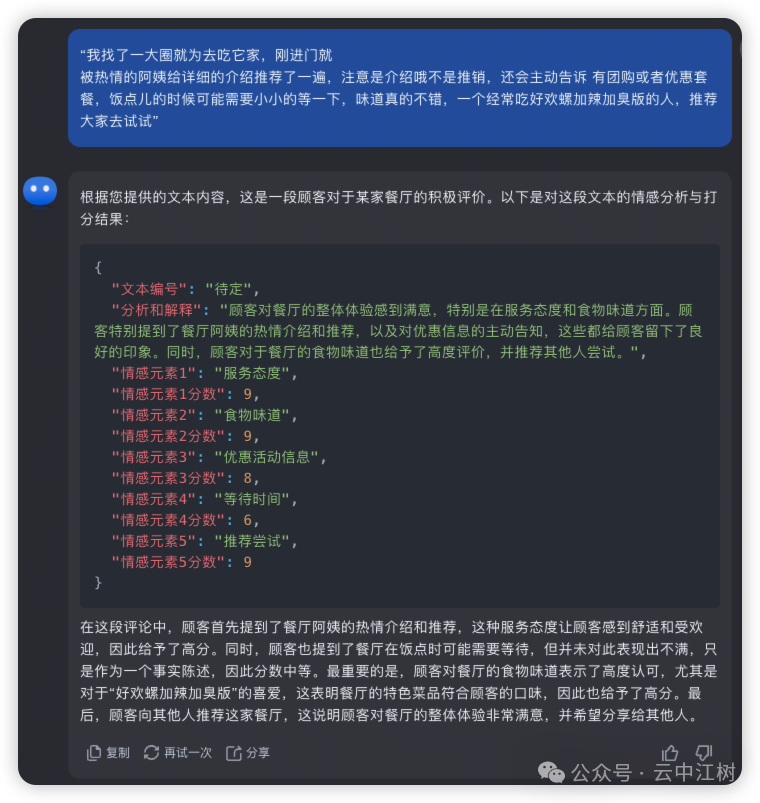Viewport: 760px width, 803px height.
Task: Click the "分析和解释" key in JSON
Action: click(157, 310)
